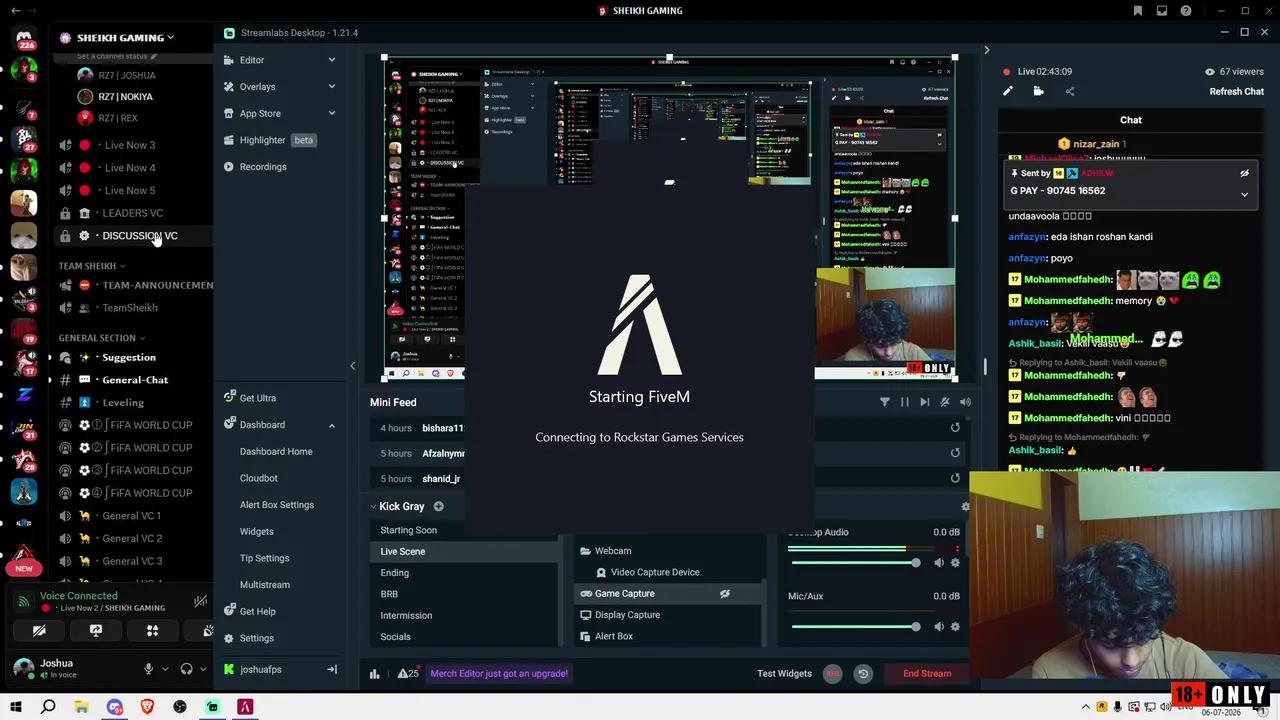Open Alert Box Settings in Dashboard
Image resolution: width=1280 pixels, height=720 pixels.
tap(277, 505)
